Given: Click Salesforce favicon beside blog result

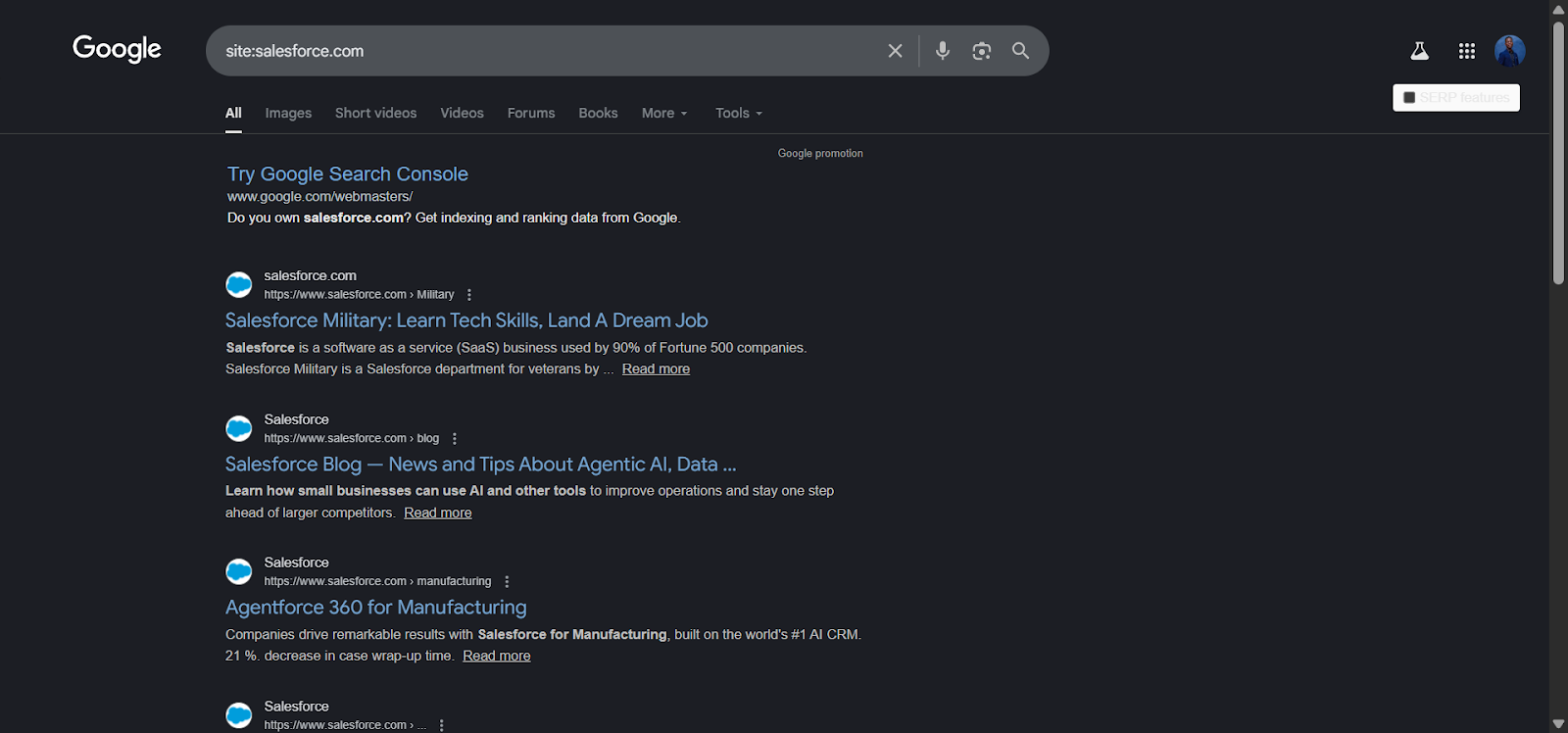Looking at the screenshot, I should coord(239,428).
